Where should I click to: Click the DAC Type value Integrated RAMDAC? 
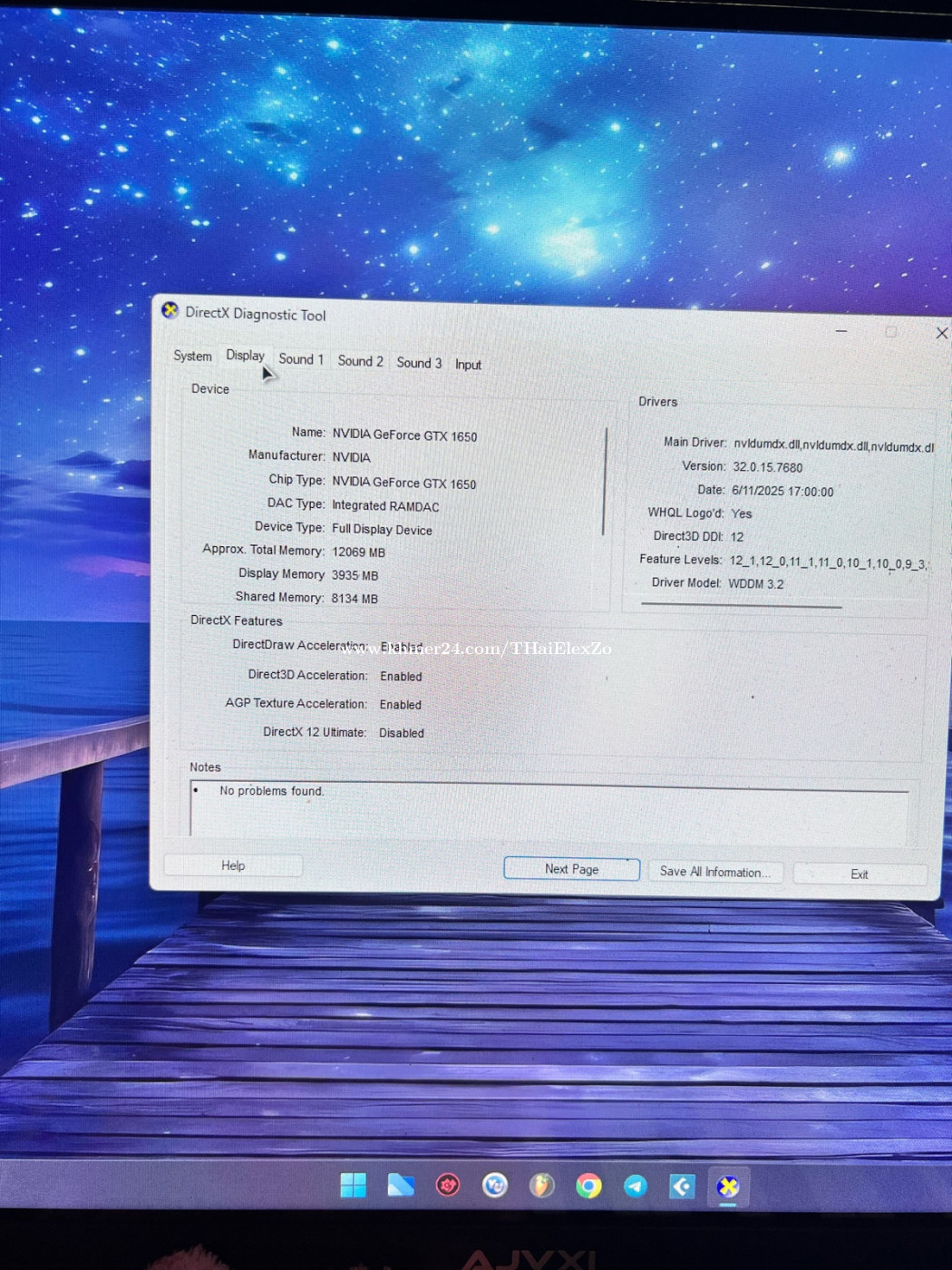point(385,506)
